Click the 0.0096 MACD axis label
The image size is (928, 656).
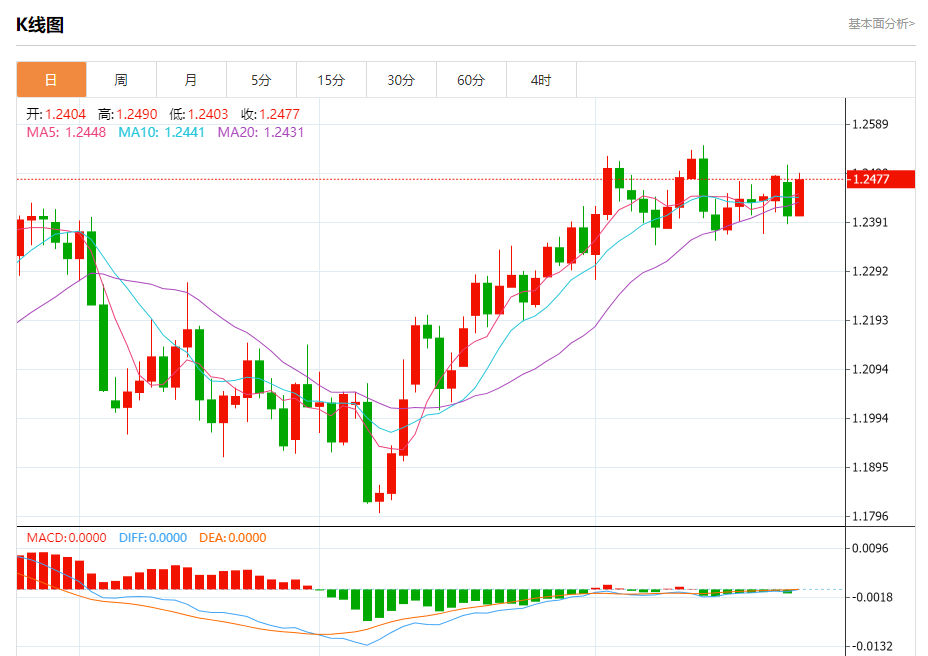(870, 548)
